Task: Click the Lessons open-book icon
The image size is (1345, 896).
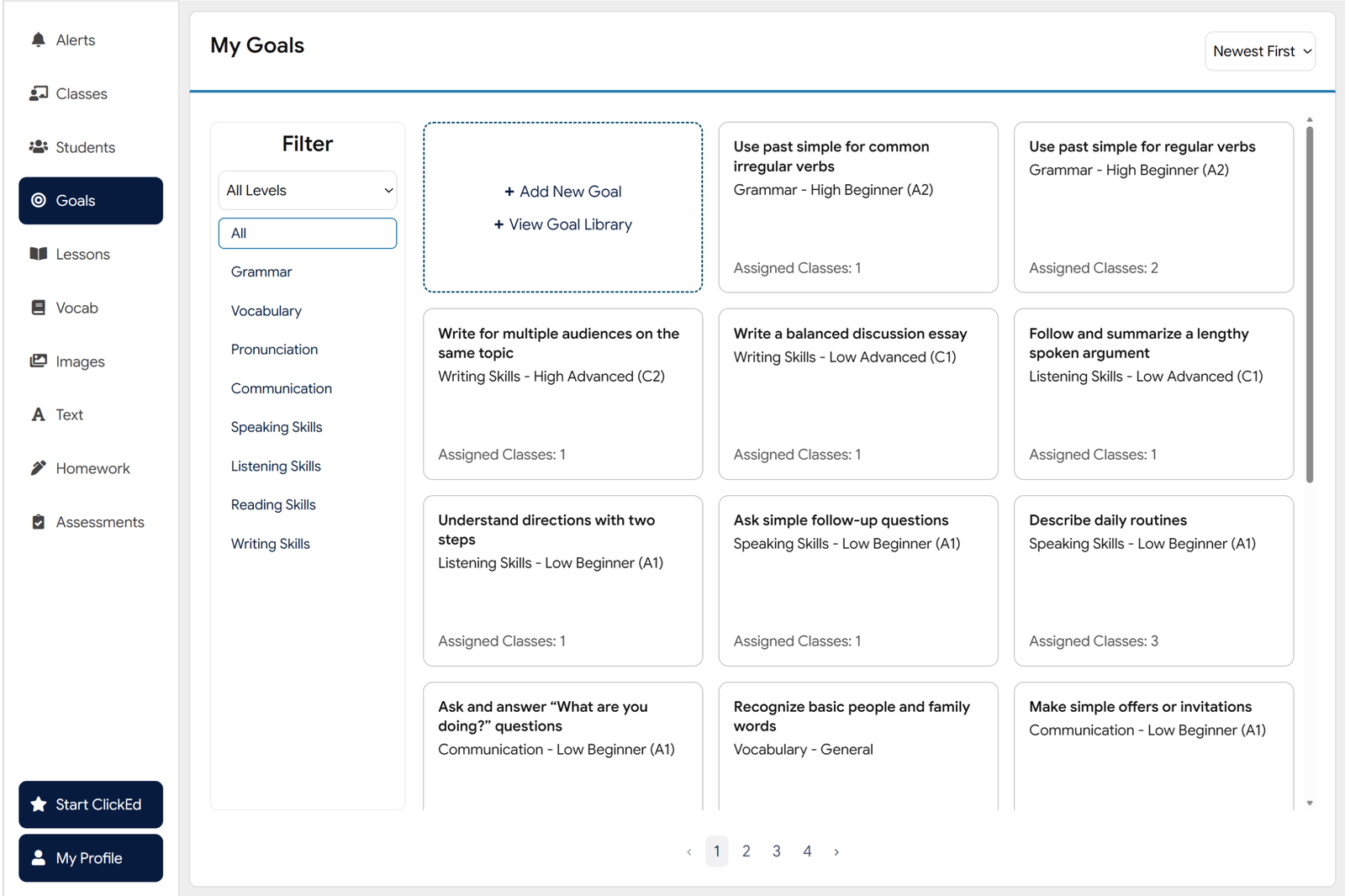Action: (38, 254)
